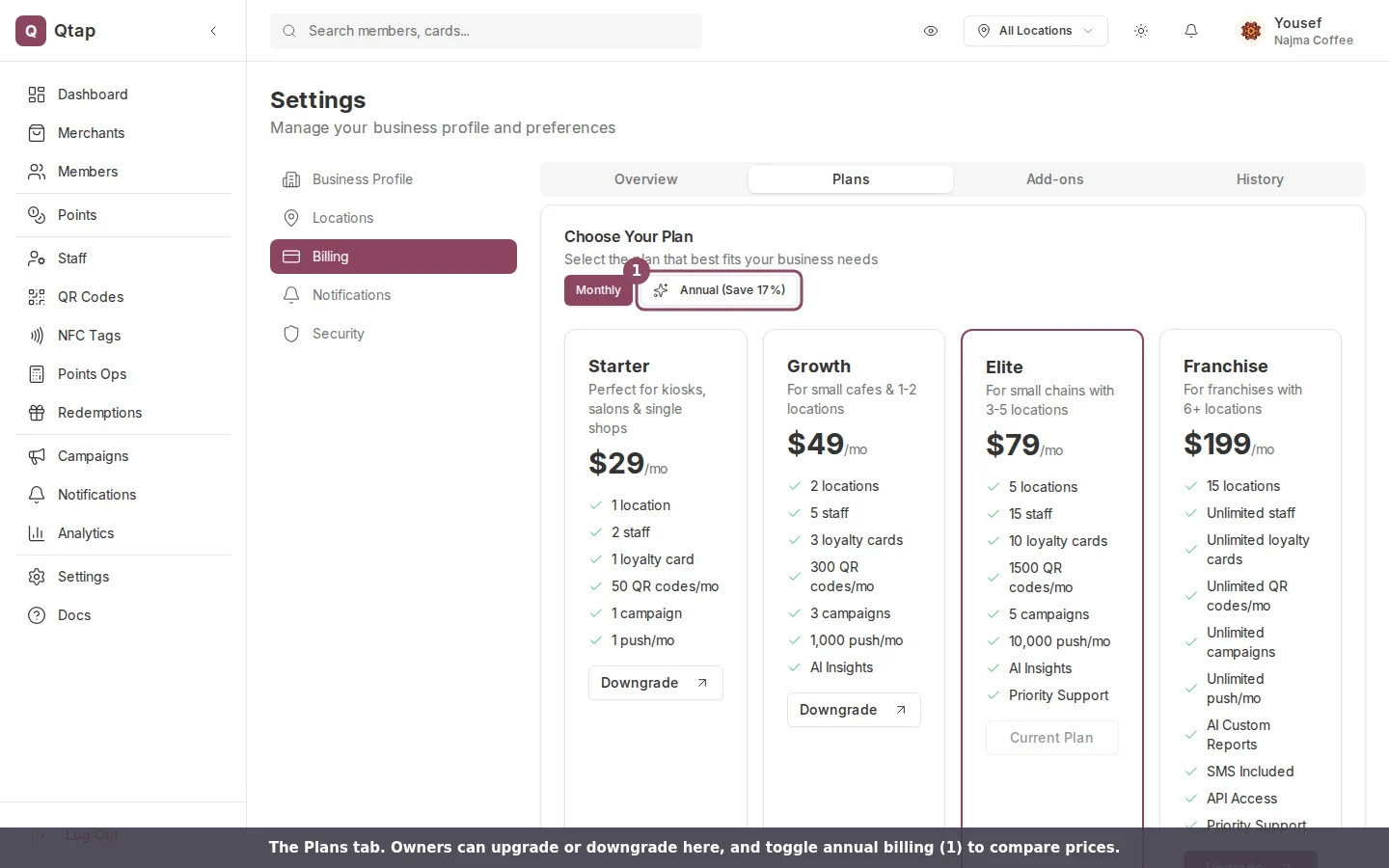Viewport: 1389px width, 868px height.
Task: Switch to the History tab
Action: click(1260, 179)
